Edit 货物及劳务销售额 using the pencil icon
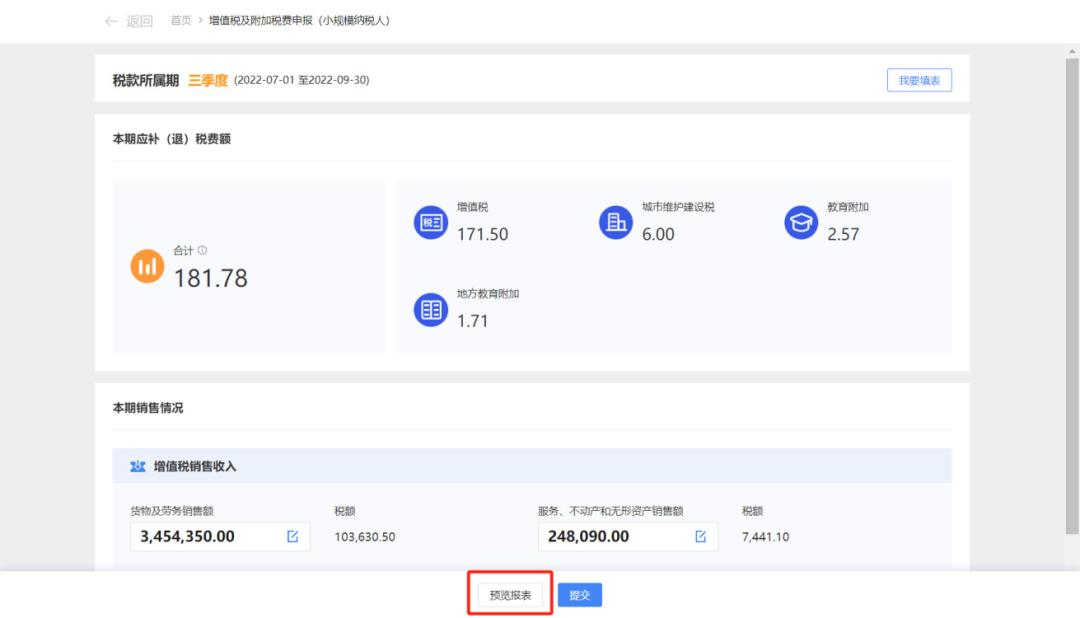This screenshot has width=1080, height=618. [293, 537]
